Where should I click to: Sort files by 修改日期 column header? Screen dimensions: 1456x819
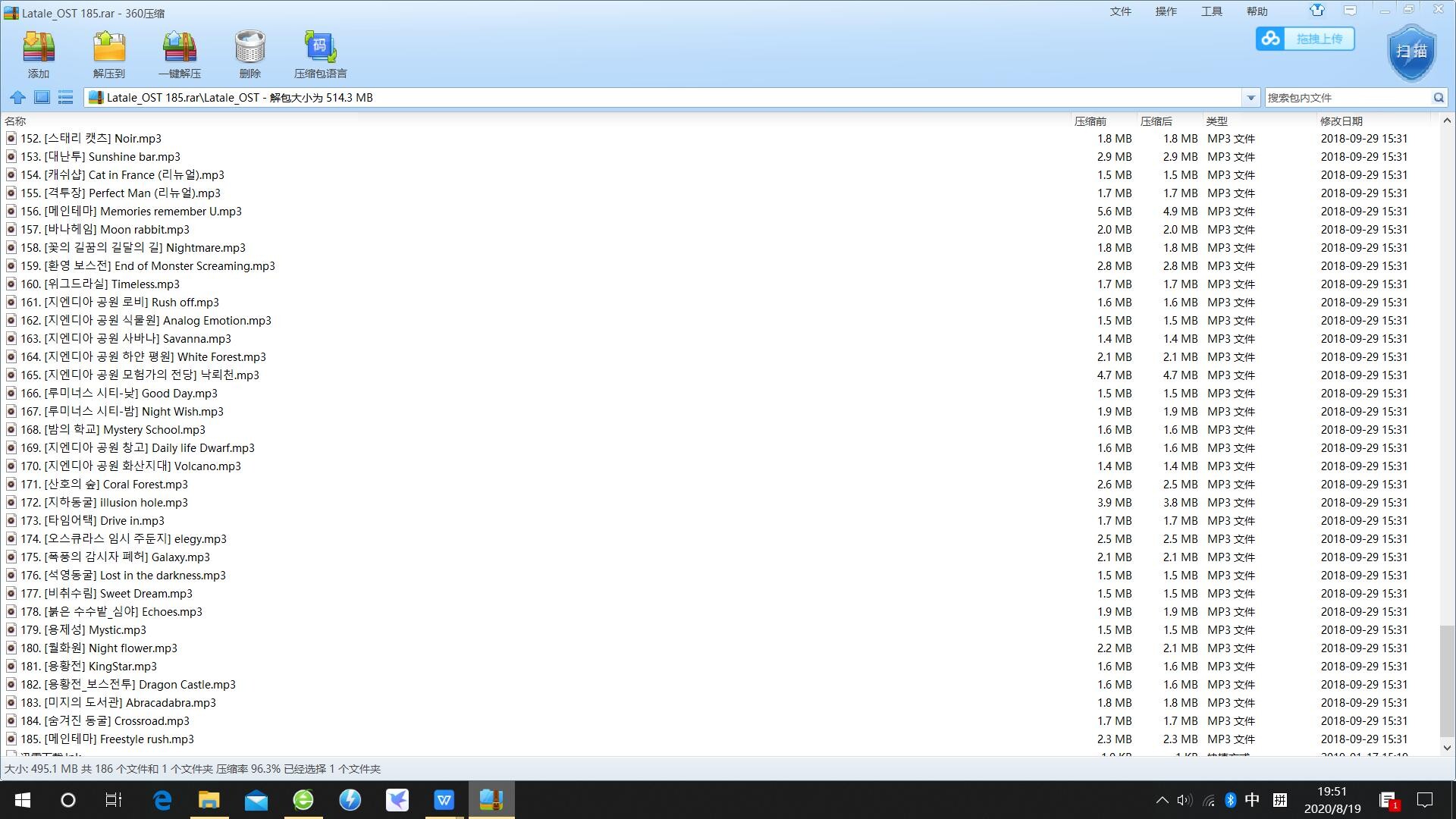click(1341, 121)
